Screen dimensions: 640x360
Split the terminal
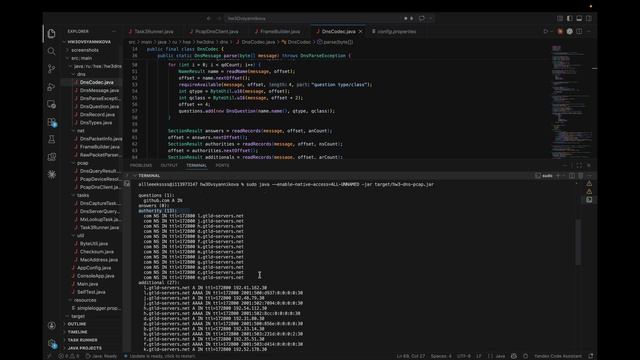click(x=572, y=176)
